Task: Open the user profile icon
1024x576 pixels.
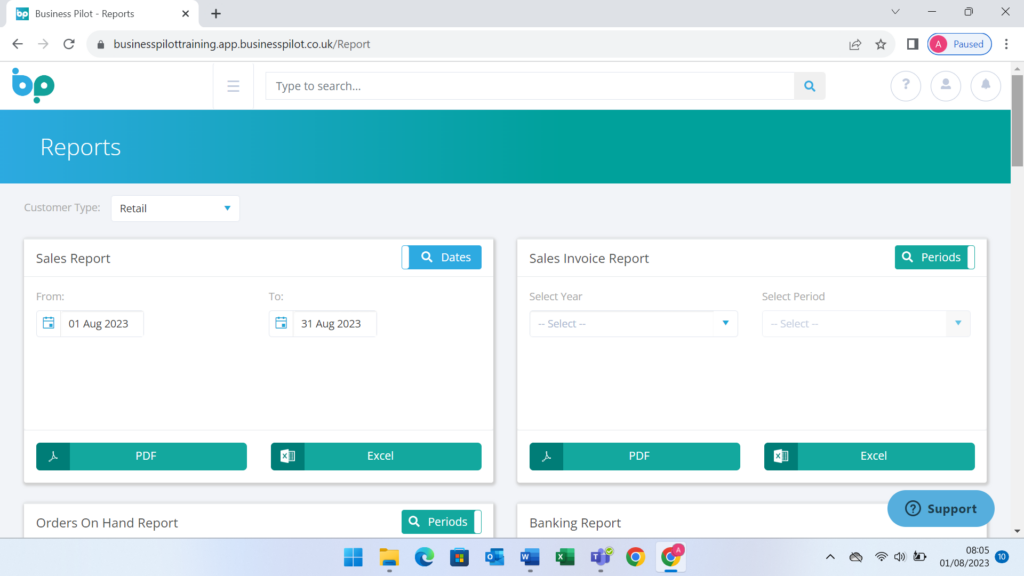Action: tap(945, 86)
